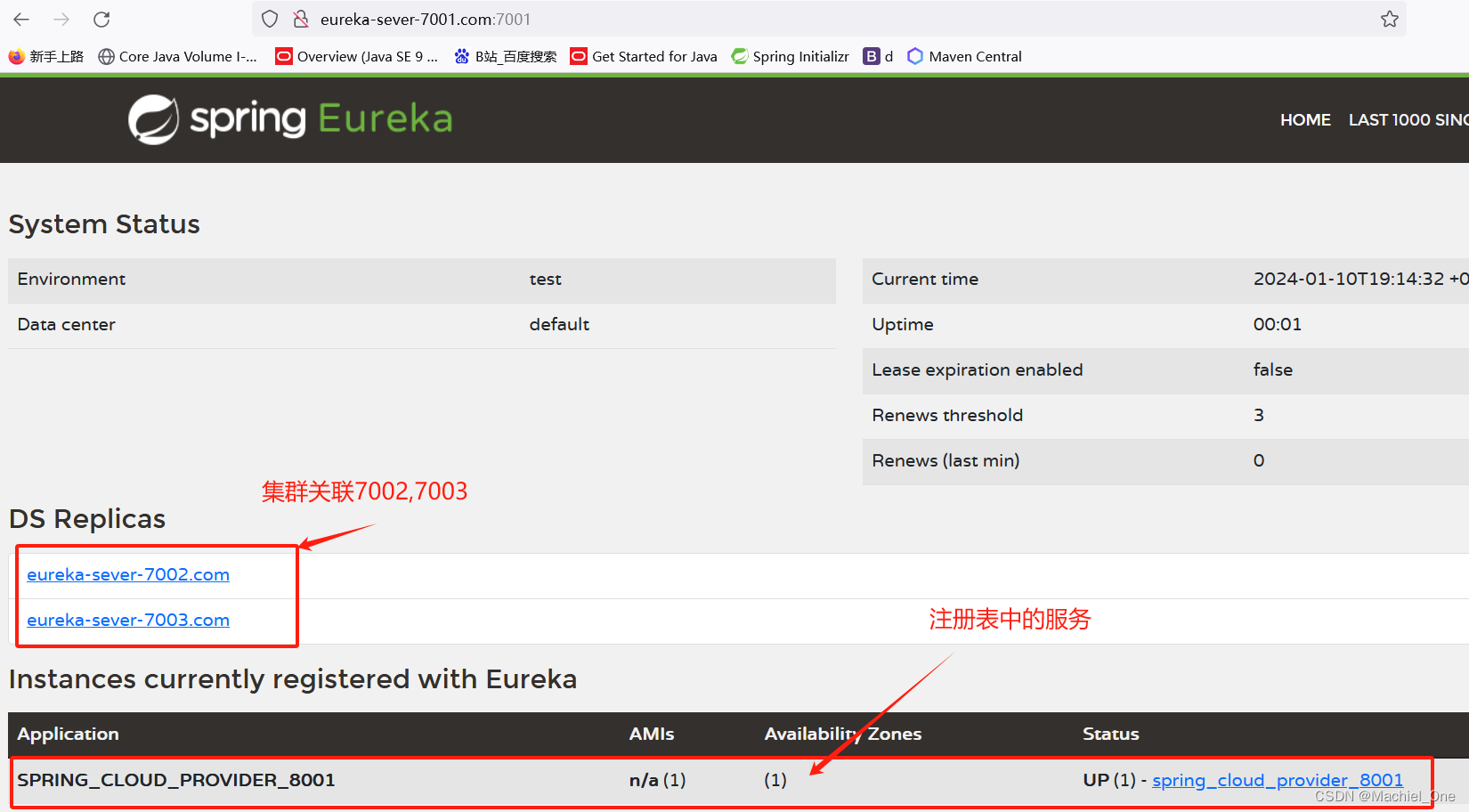Click the Spring Eureka logo
The image size is (1469, 812).
coord(290,119)
